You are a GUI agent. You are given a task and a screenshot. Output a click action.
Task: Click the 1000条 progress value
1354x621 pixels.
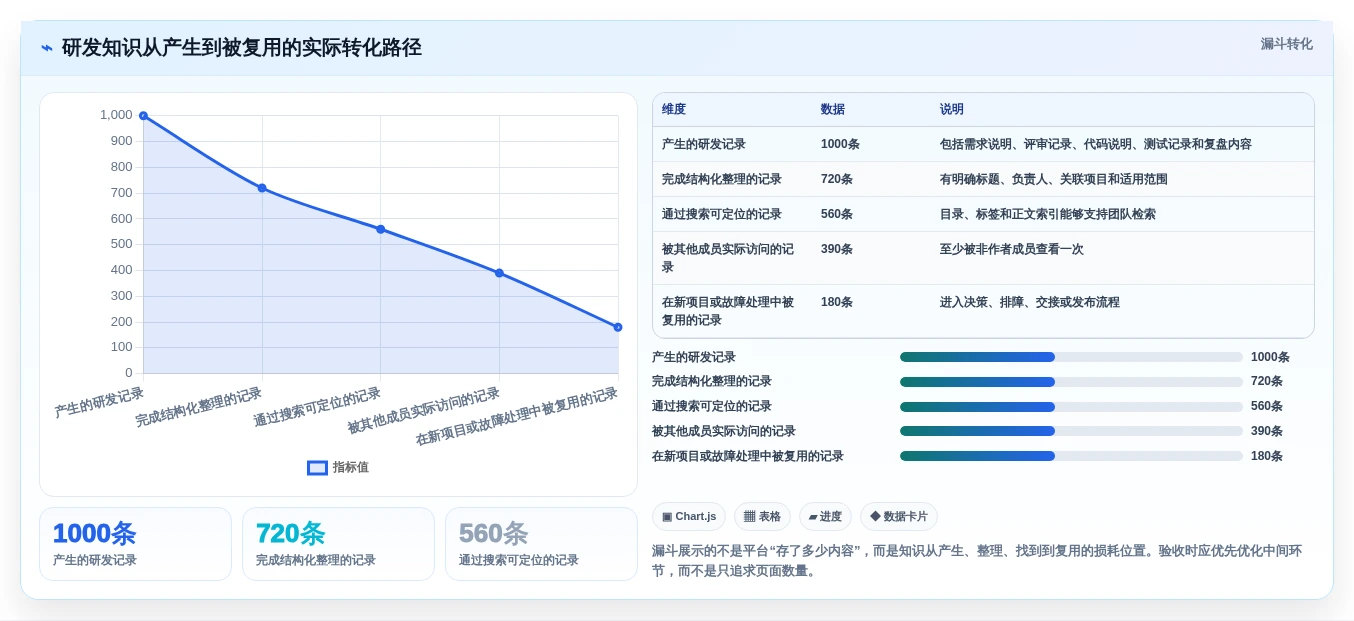[x=1270, y=357]
